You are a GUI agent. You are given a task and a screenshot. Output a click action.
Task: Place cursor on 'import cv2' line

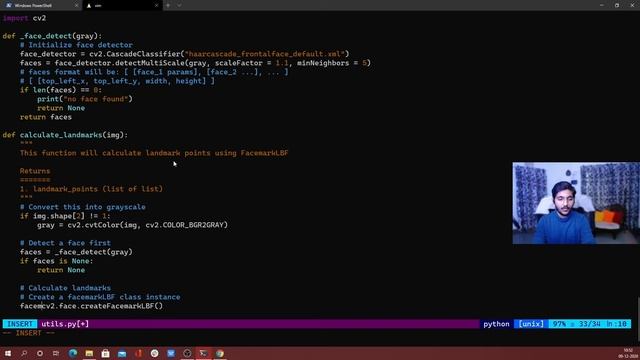[x=24, y=18]
